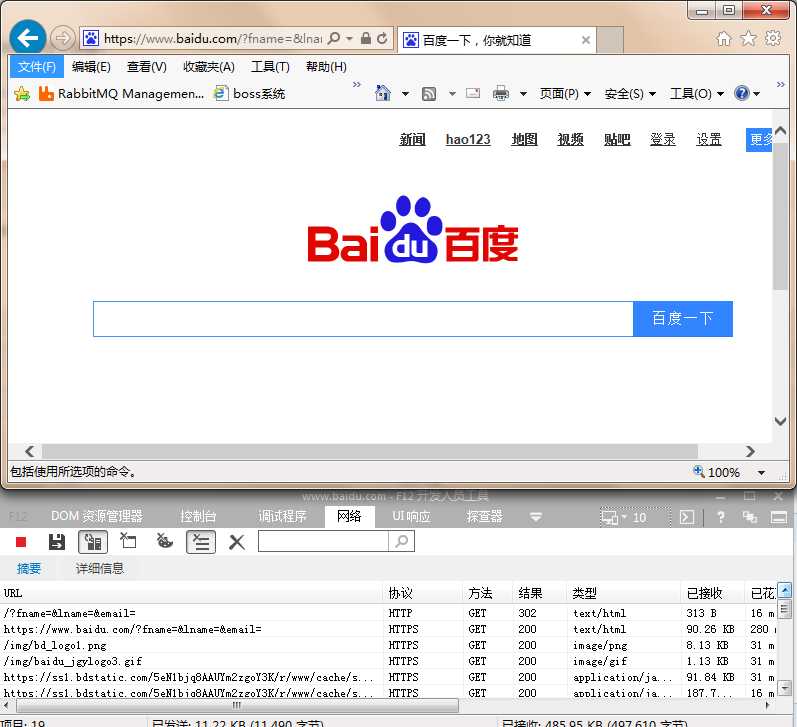Click the security lock icon in address bar
Screen dimensions: 797x727
pyautogui.click(x=365, y=38)
